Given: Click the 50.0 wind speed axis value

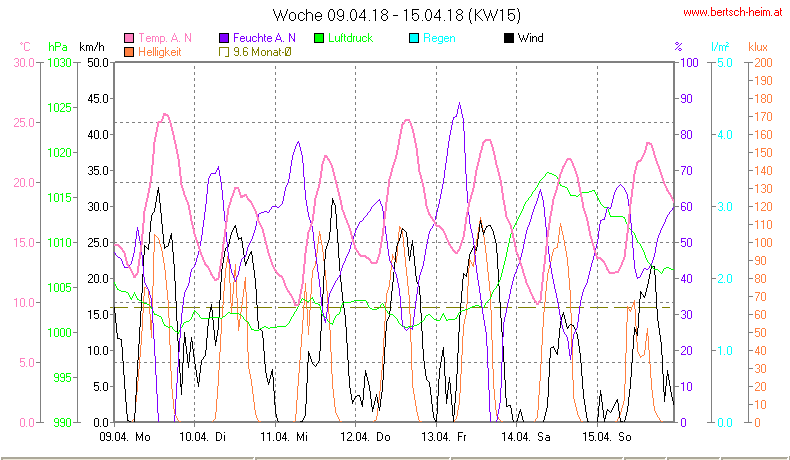Looking at the screenshot, I should 98,63.
